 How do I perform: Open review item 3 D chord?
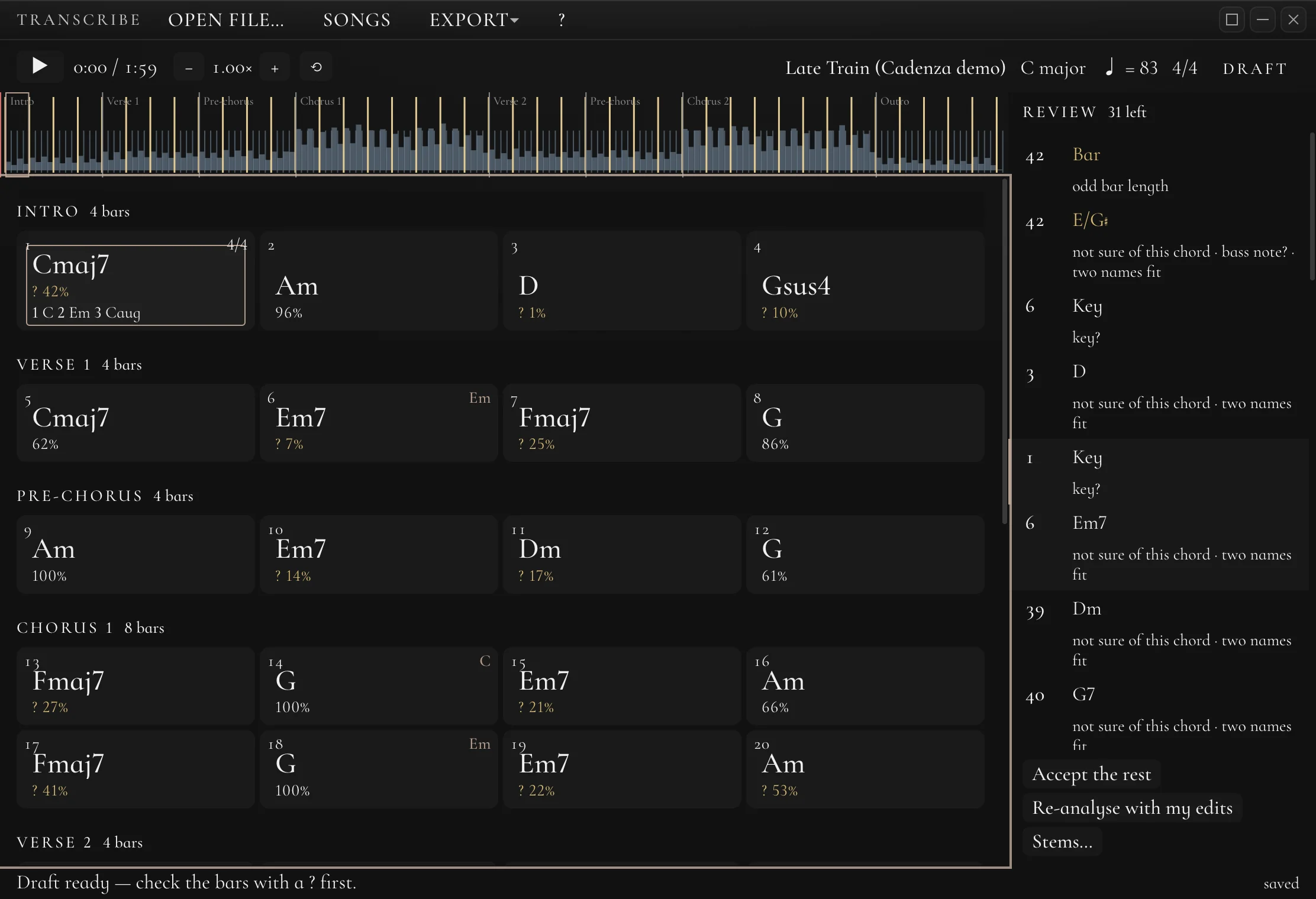click(x=1161, y=396)
